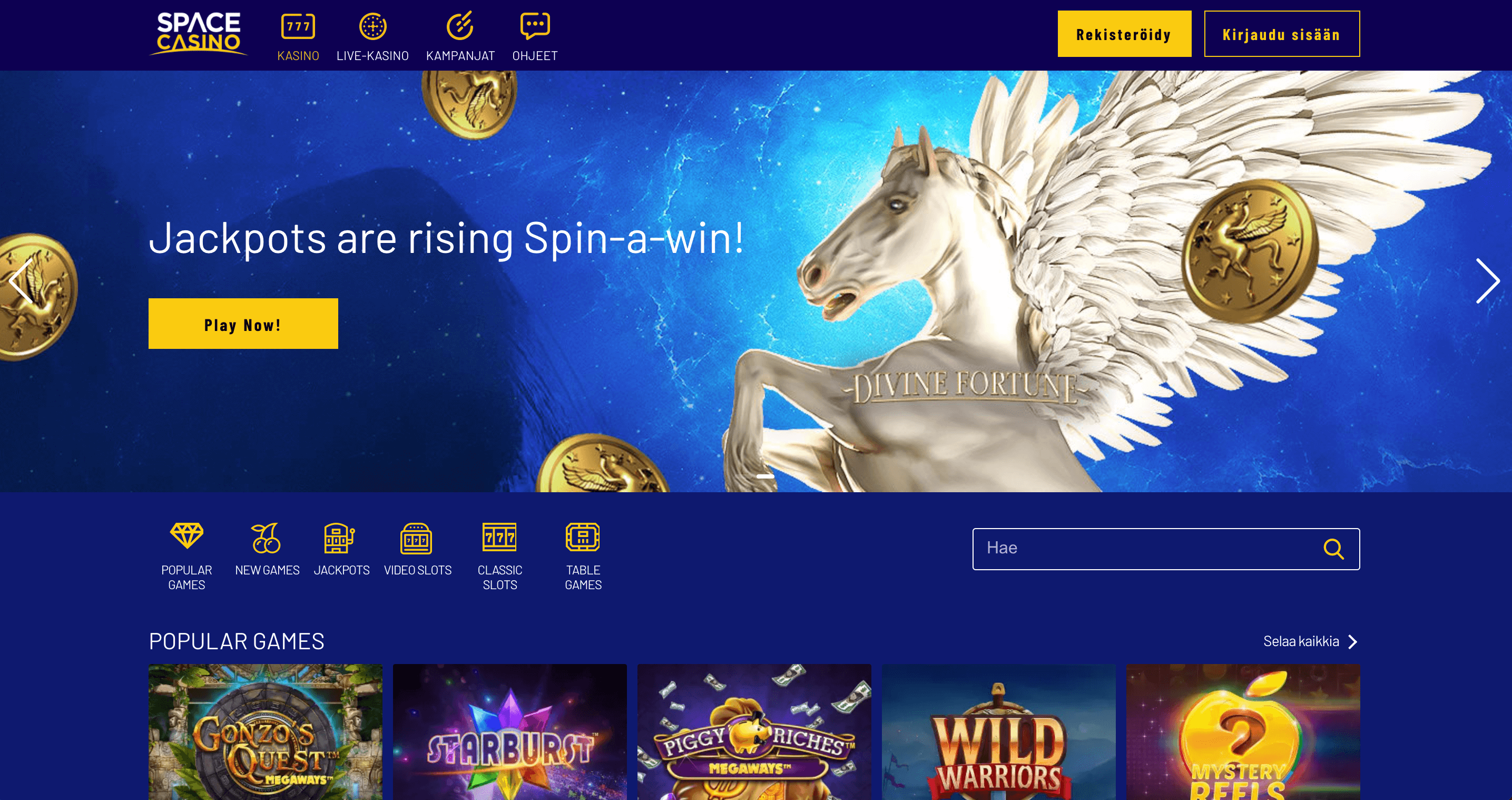
Task: Select Popular Games diamond category
Action: (186, 556)
